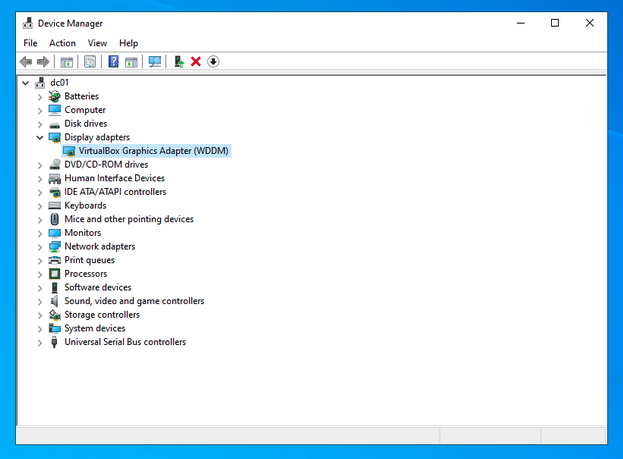Click the Forward arrow toolbar icon
Viewport: 623px width, 459px height.
pos(43,62)
